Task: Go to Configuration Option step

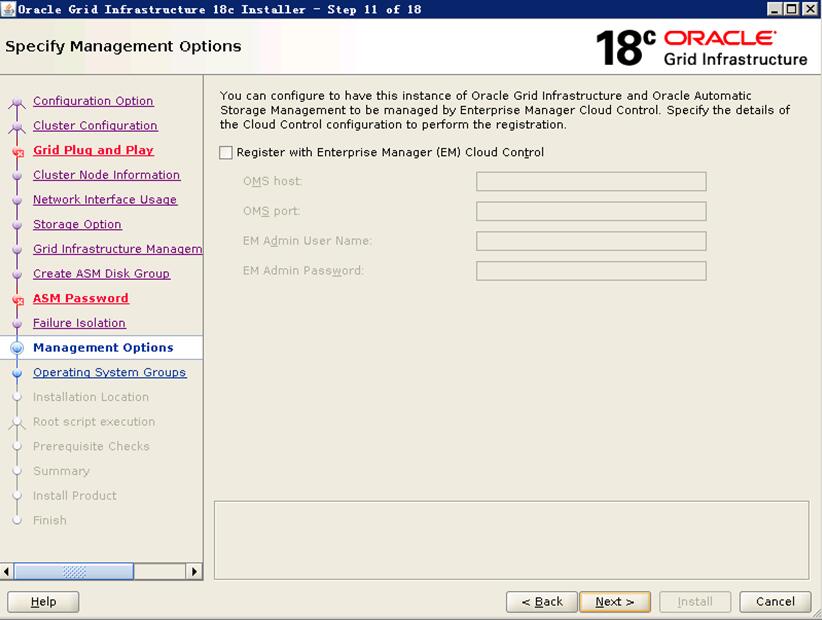Action: tap(93, 101)
